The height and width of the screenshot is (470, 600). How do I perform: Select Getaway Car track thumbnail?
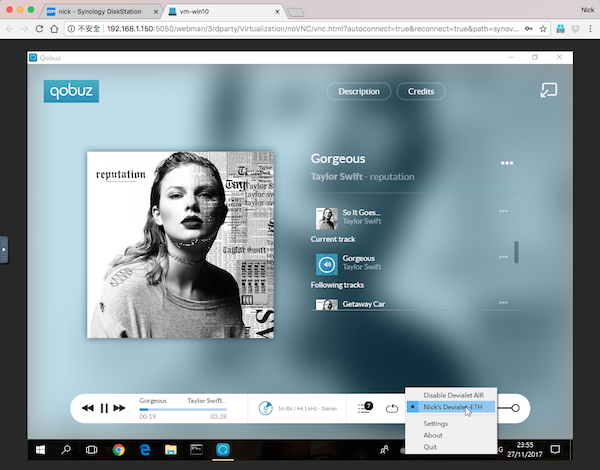[x=327, y=305]
